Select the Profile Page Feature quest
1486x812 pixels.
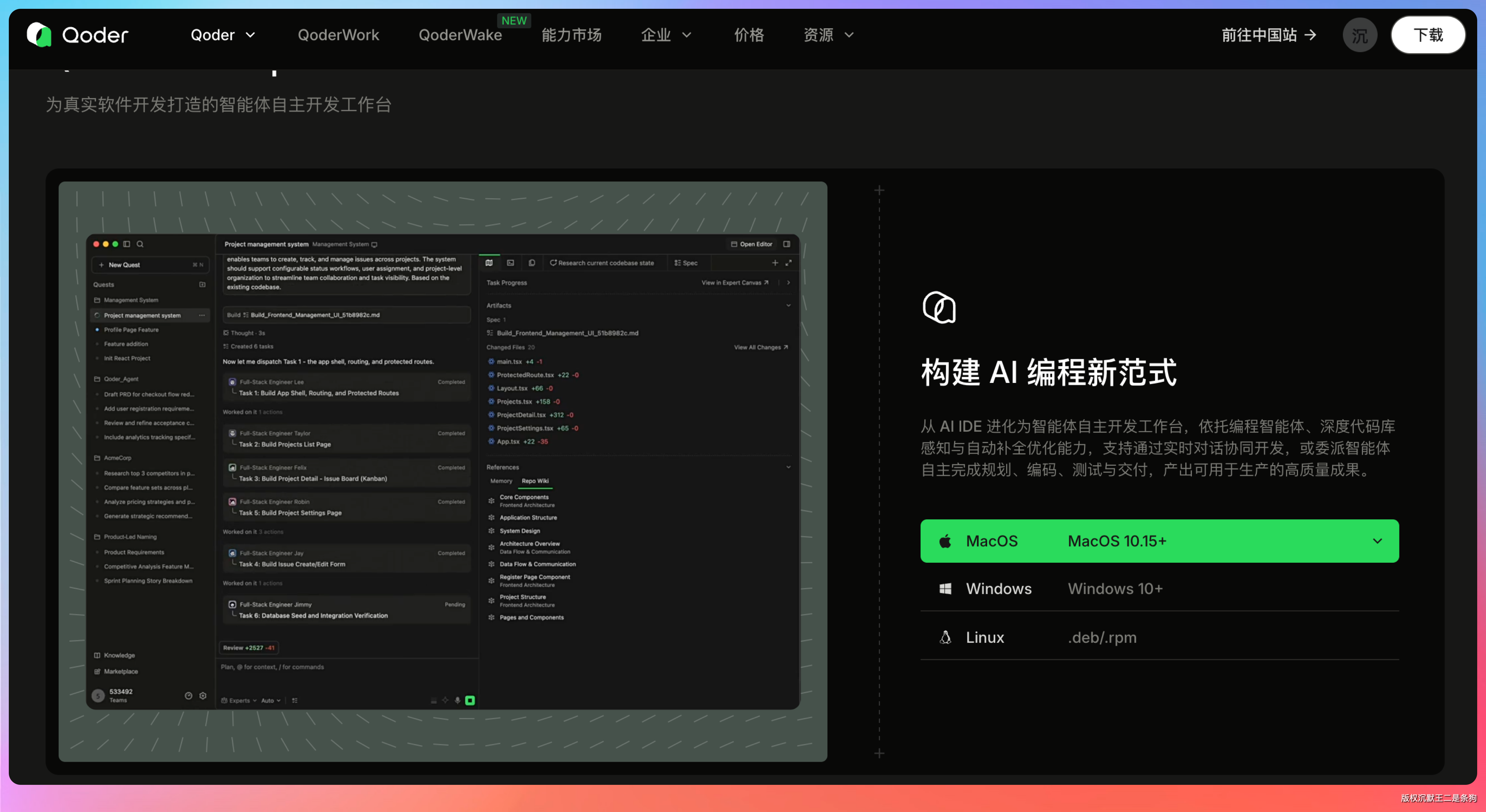pos(131,330)
